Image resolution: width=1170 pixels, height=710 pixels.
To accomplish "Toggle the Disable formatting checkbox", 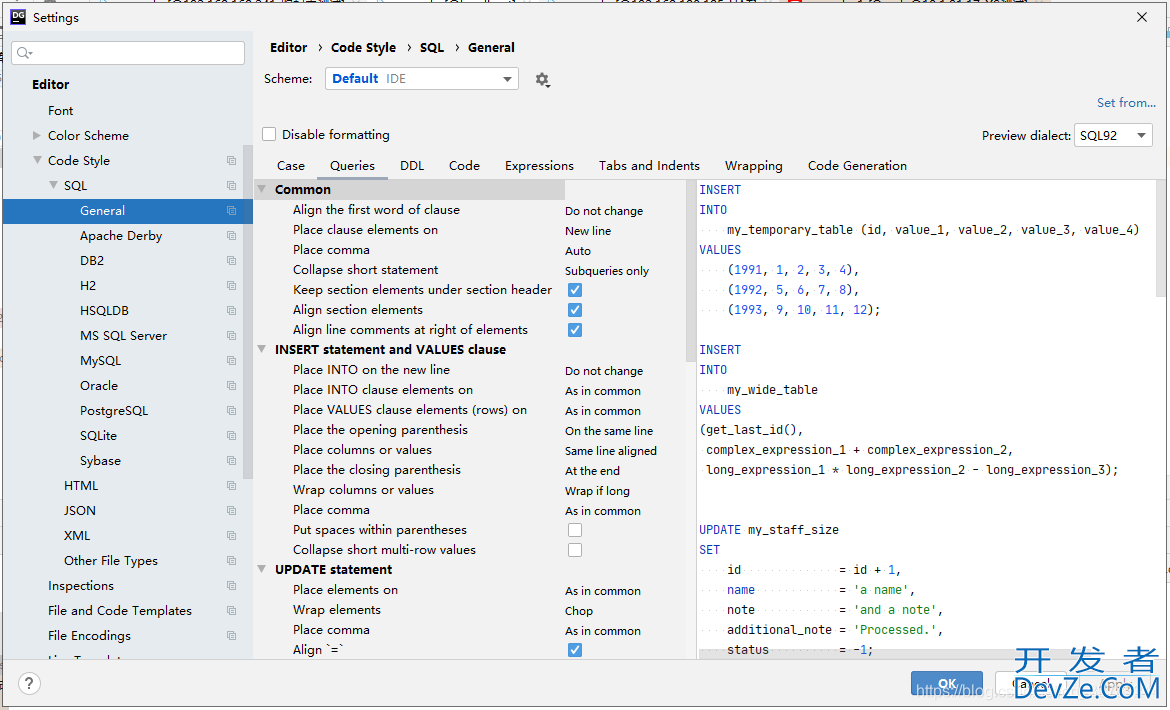I will [x=269, y=135].
